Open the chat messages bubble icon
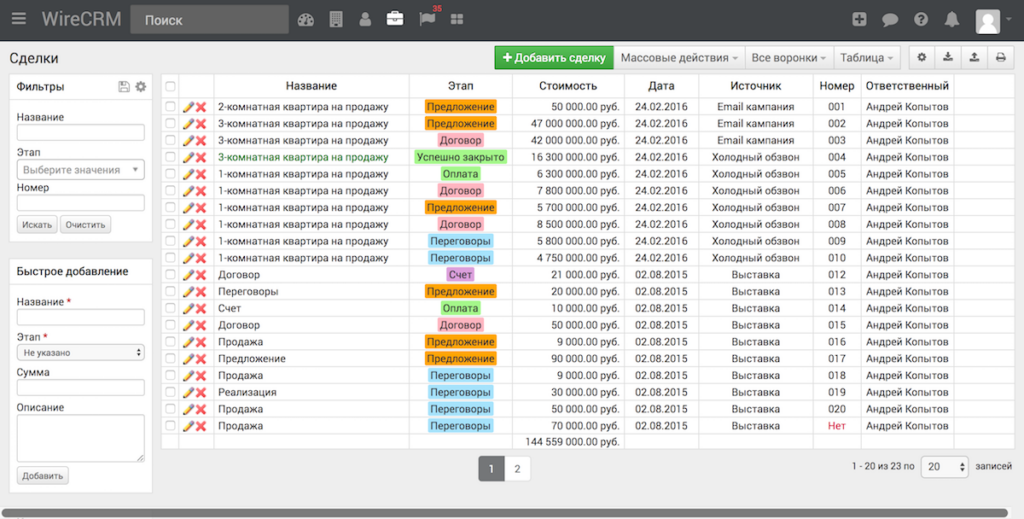Screen dimensions: 1024x519 pos(890,19)
